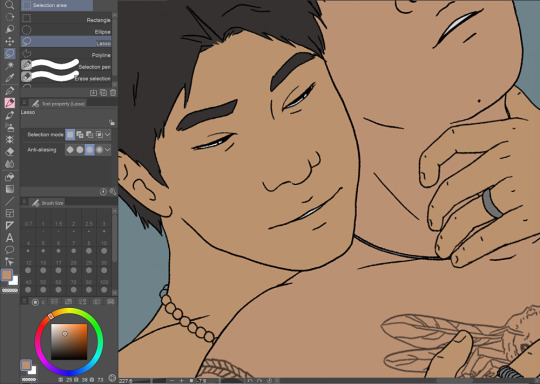Select the Balloon tool
The height and width of the screenshot is (384, 540).
tap(10, 249)
